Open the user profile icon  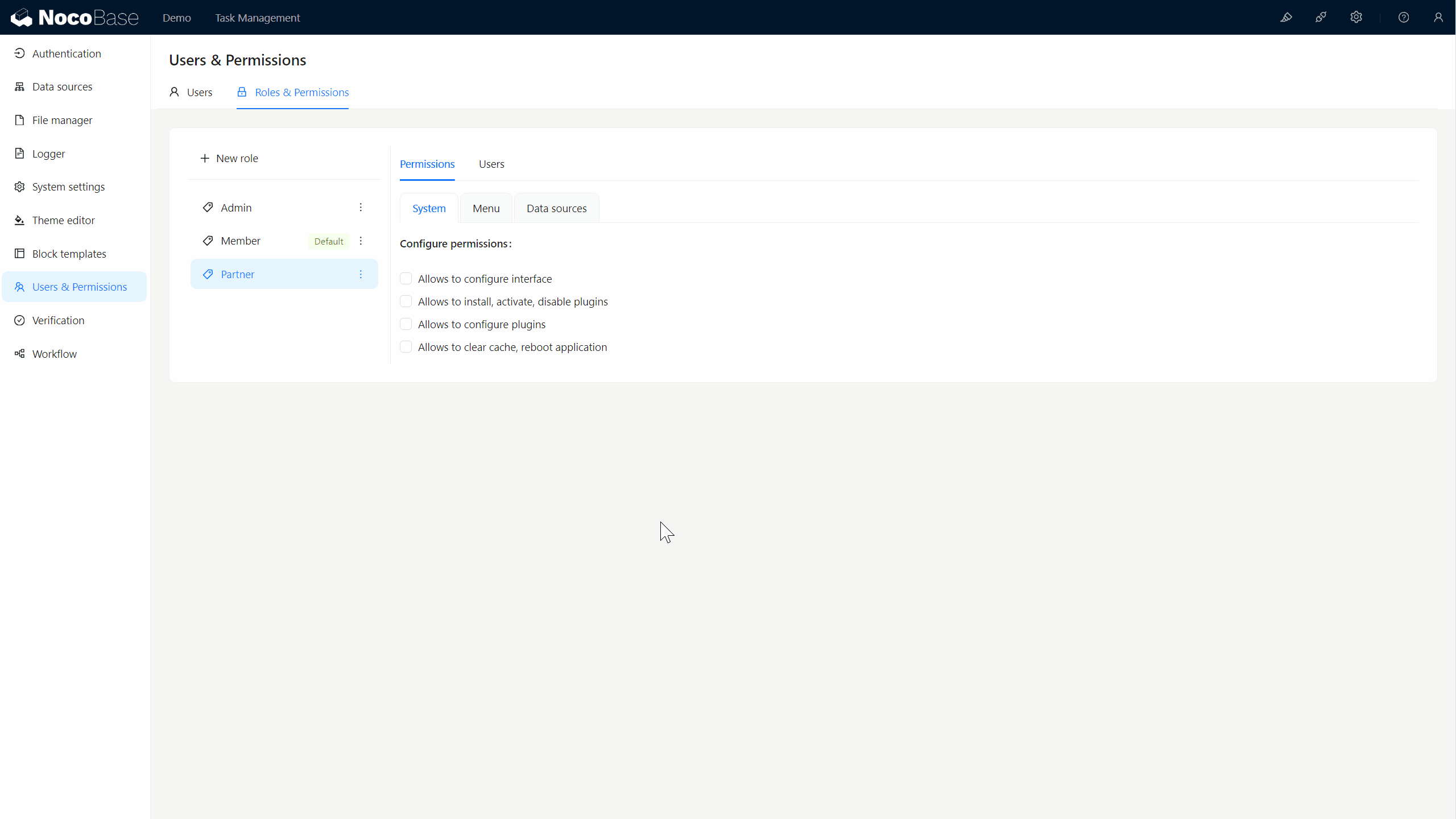click(x=1438, y=17)
